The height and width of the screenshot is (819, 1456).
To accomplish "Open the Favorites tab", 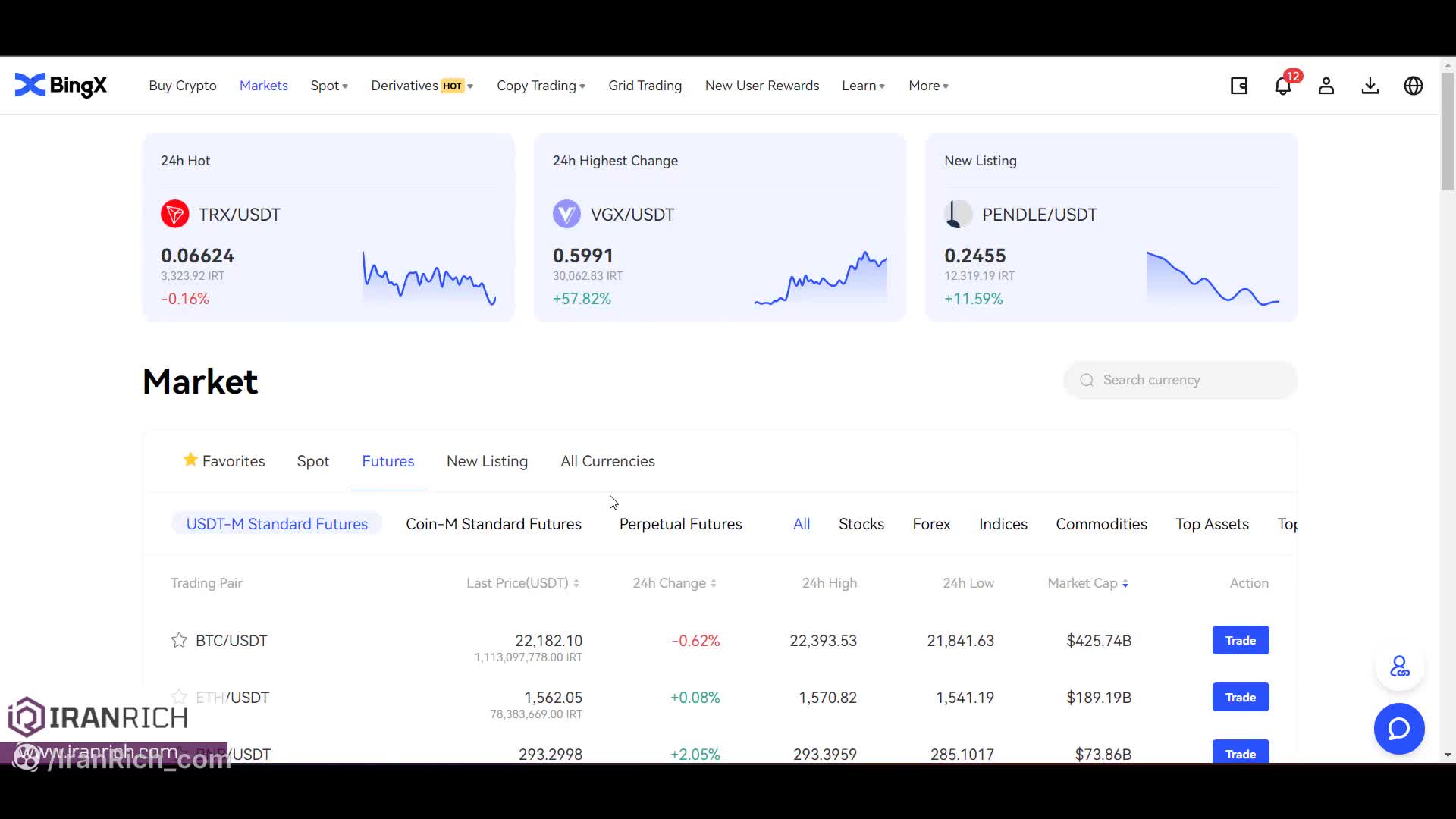I will pos(224,461).
